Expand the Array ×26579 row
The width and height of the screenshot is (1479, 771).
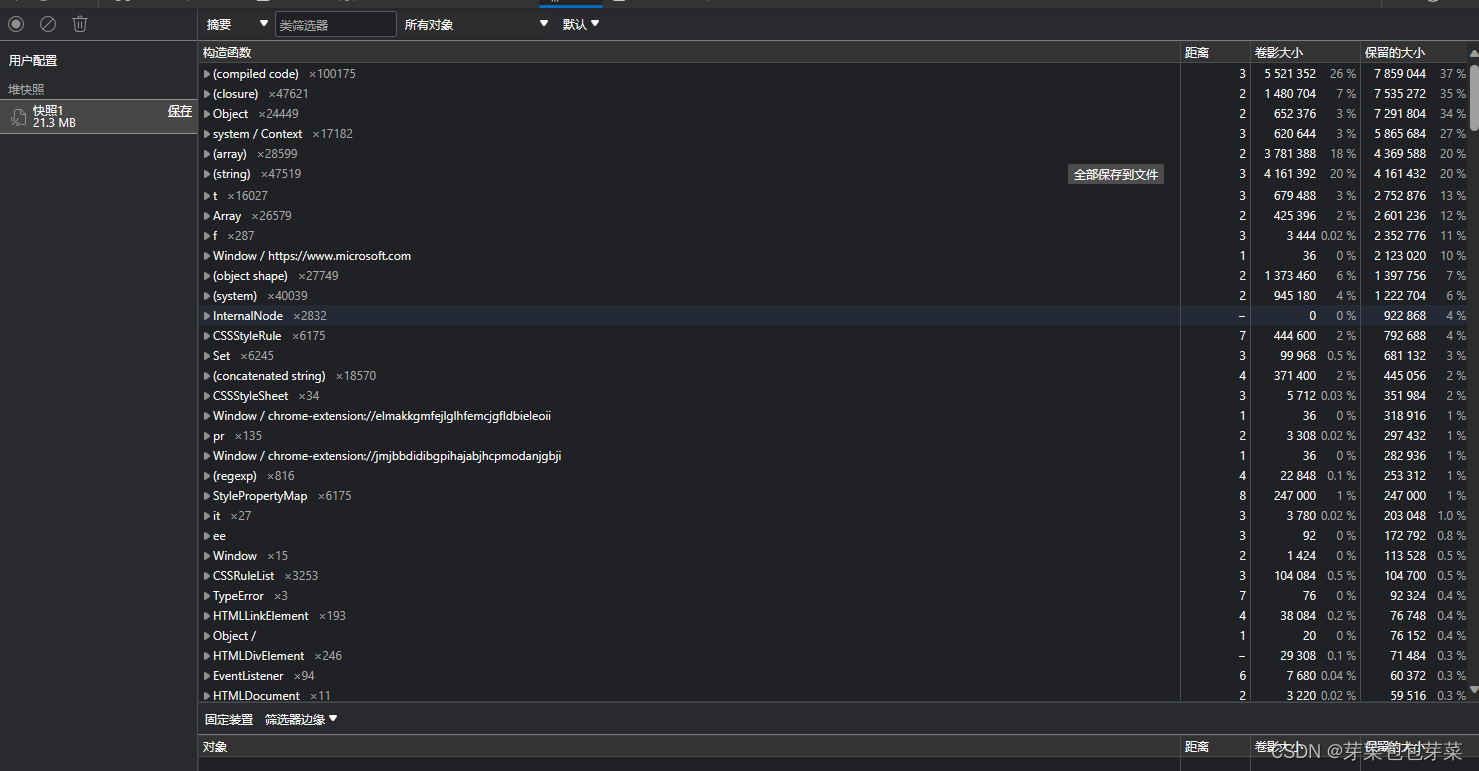coord(207,216)
